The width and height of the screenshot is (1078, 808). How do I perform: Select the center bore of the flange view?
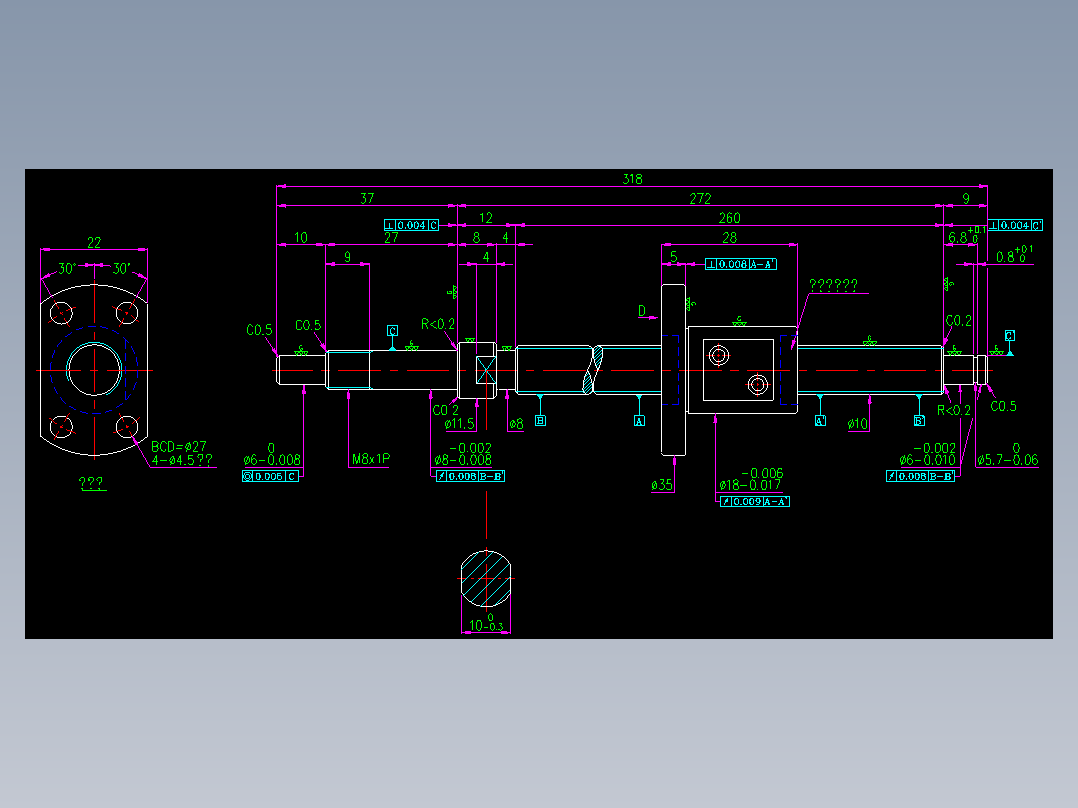pos(94,370)
